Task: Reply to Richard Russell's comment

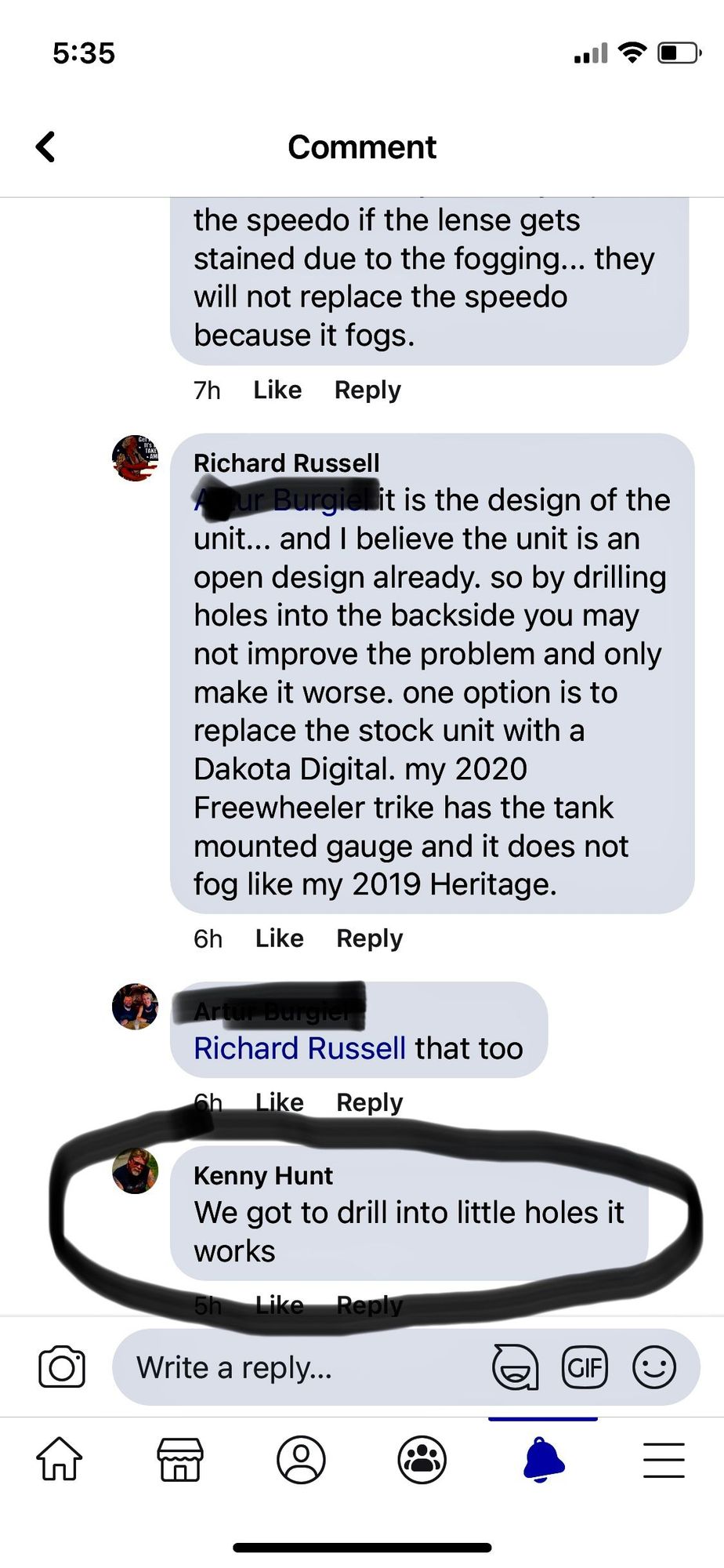Action: (x=370, y=938)
